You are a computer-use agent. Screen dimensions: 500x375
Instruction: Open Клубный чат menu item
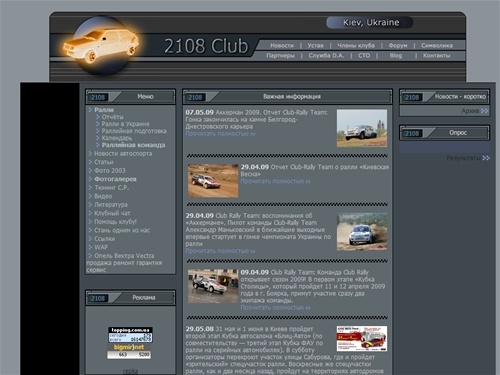[x=112, y=213]
